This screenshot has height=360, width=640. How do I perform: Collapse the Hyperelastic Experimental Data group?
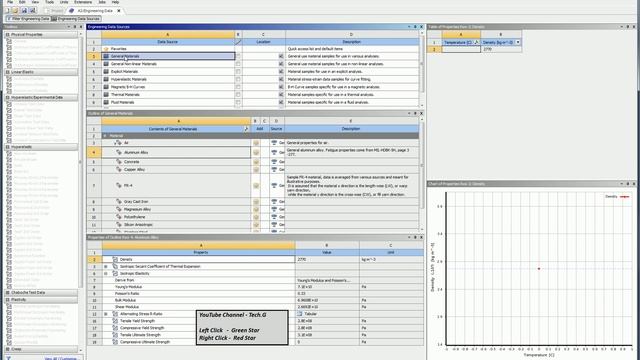click(7, 98)
